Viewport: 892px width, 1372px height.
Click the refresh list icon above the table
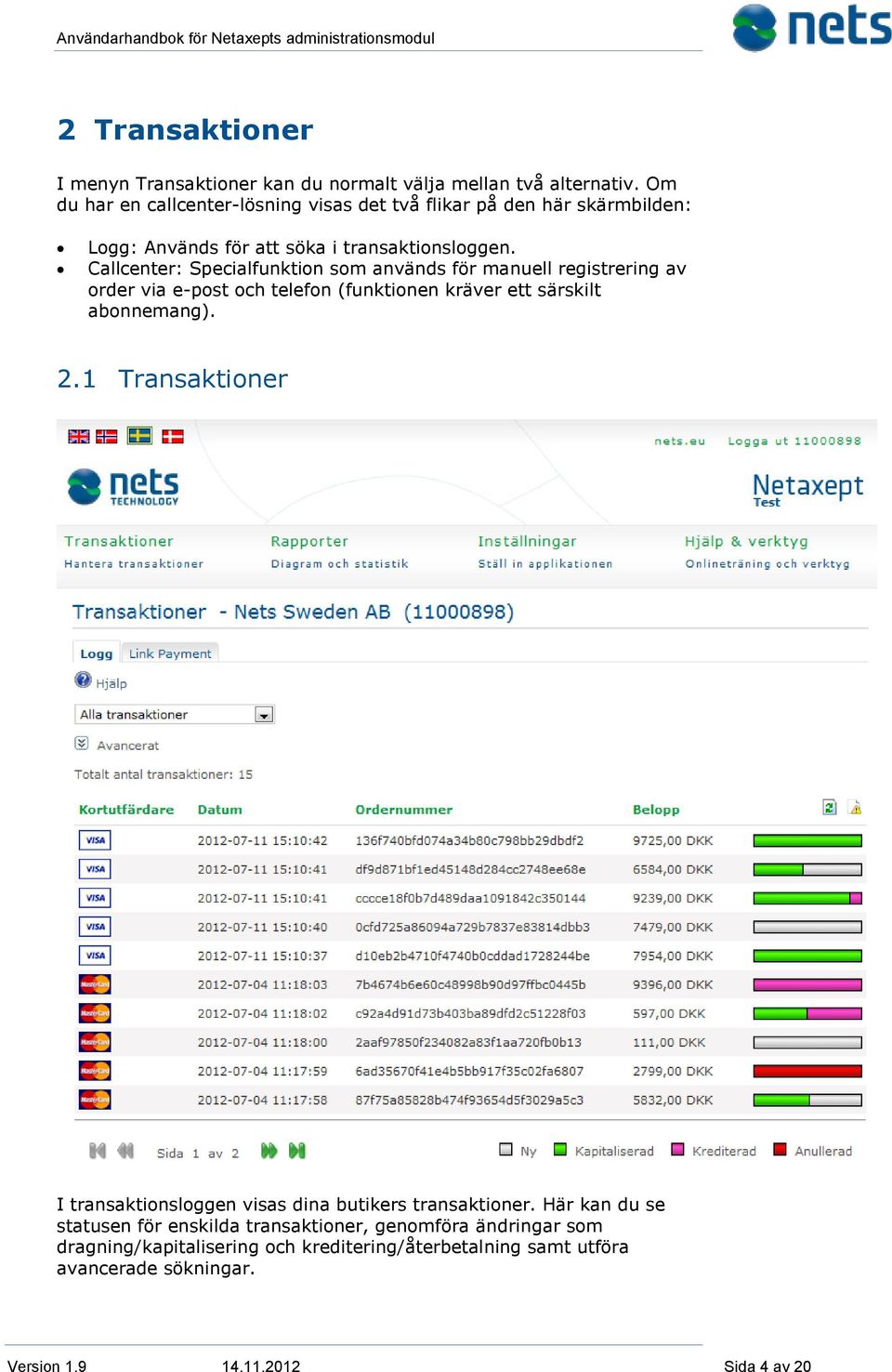830,807
